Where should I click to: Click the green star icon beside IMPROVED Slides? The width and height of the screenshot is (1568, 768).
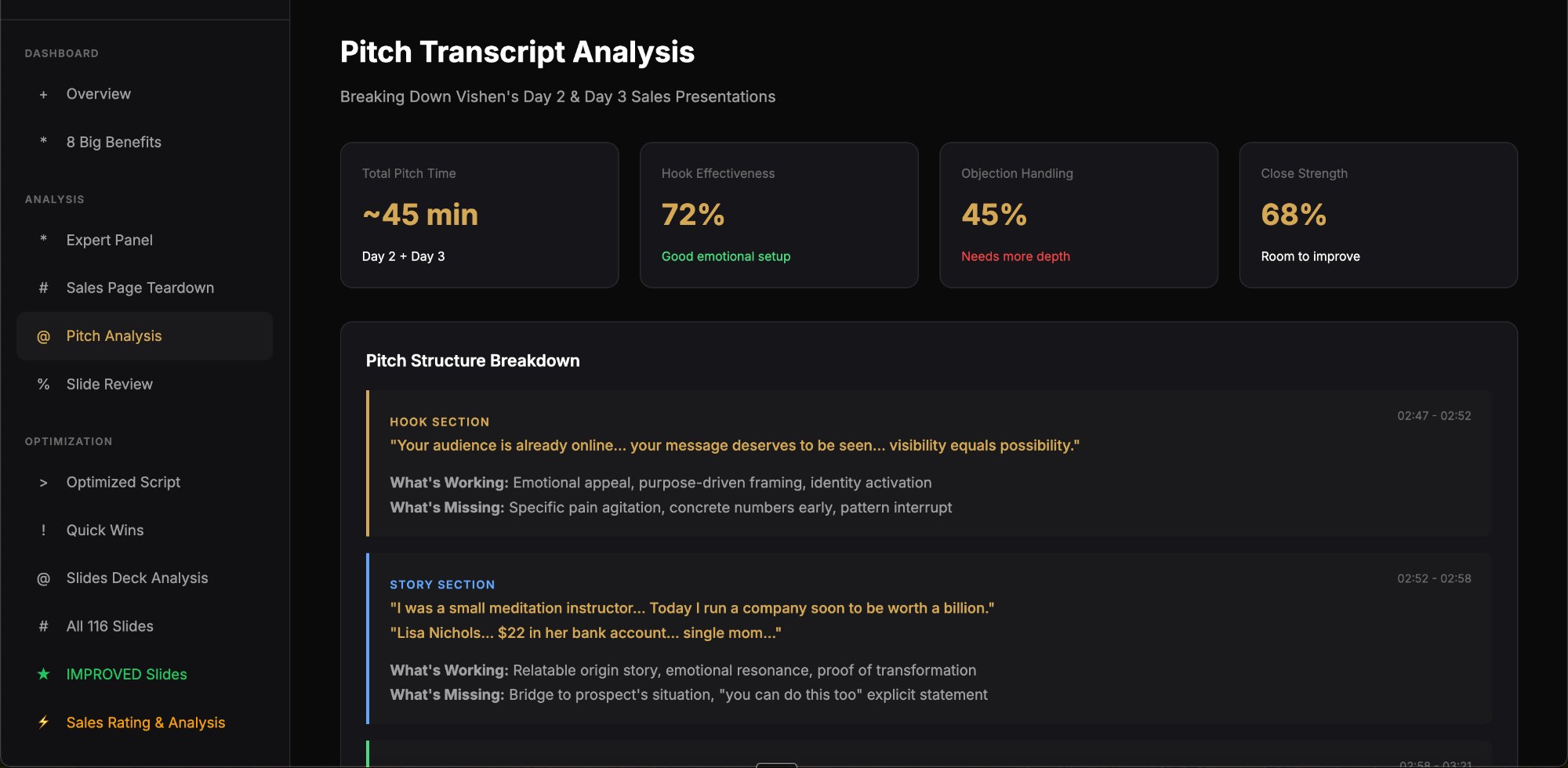point(43,674)
